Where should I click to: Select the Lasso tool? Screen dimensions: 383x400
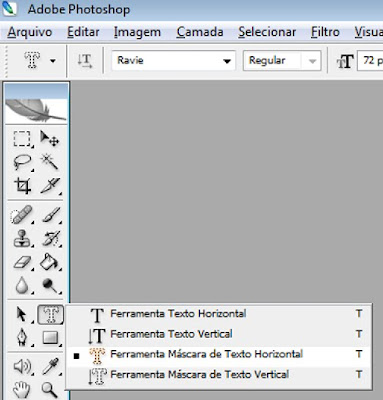click(22, 162)
